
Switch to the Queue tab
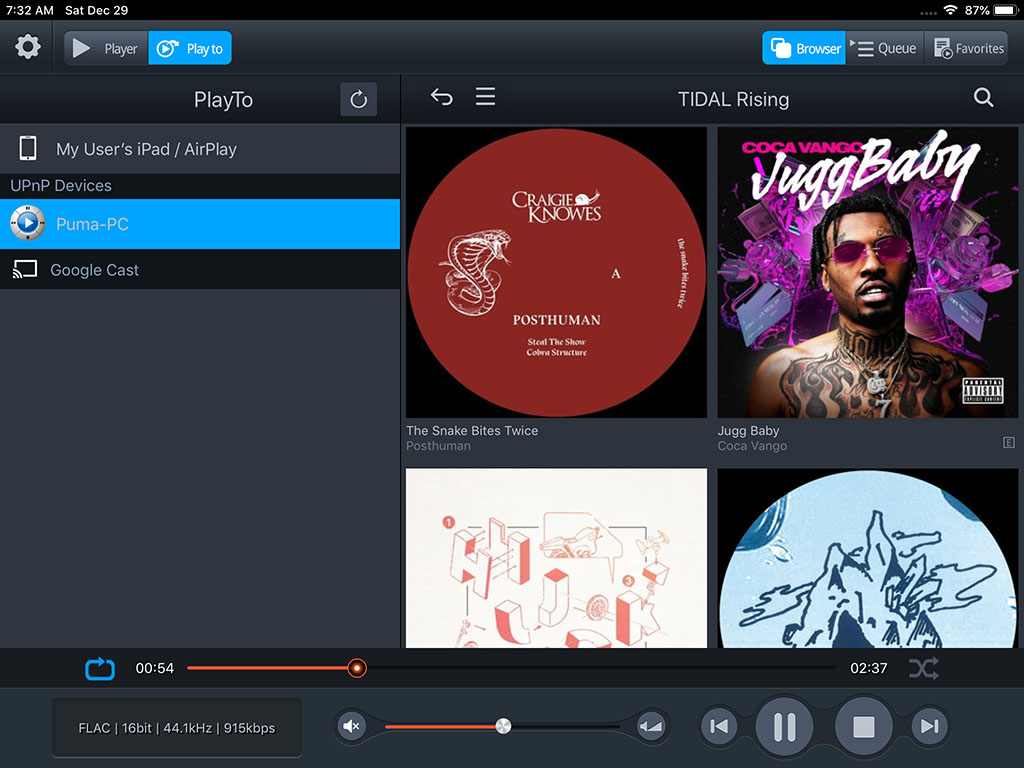884,48
